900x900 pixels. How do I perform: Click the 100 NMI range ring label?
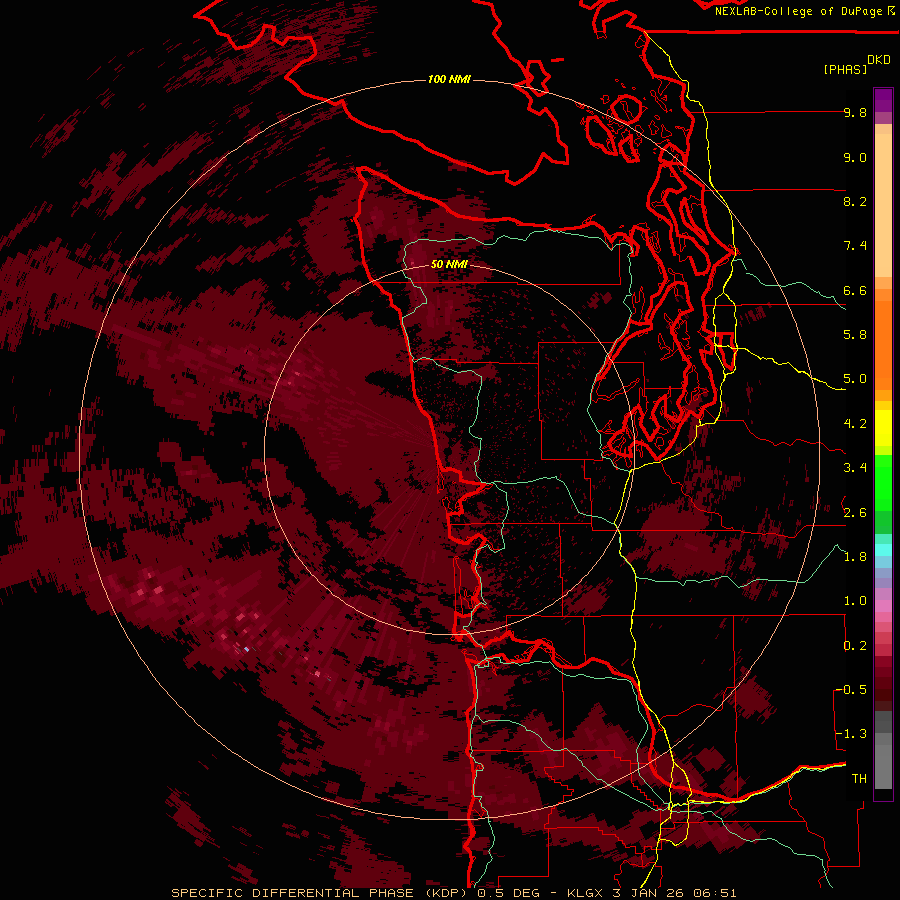coord(449,79)
